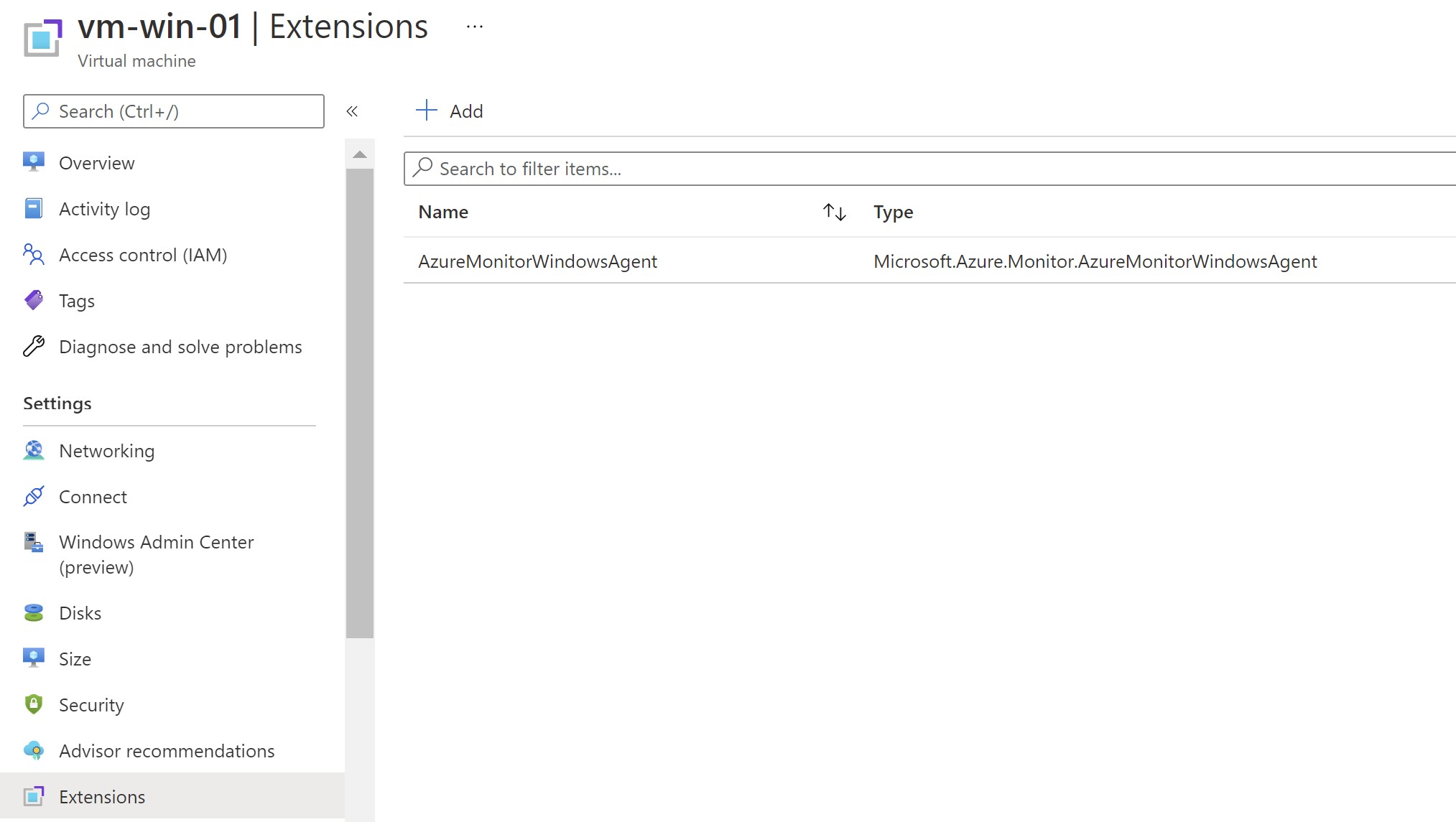The image size is (1456, 822).
Task: Click the Disks stack icon
Action: point(34,612)
